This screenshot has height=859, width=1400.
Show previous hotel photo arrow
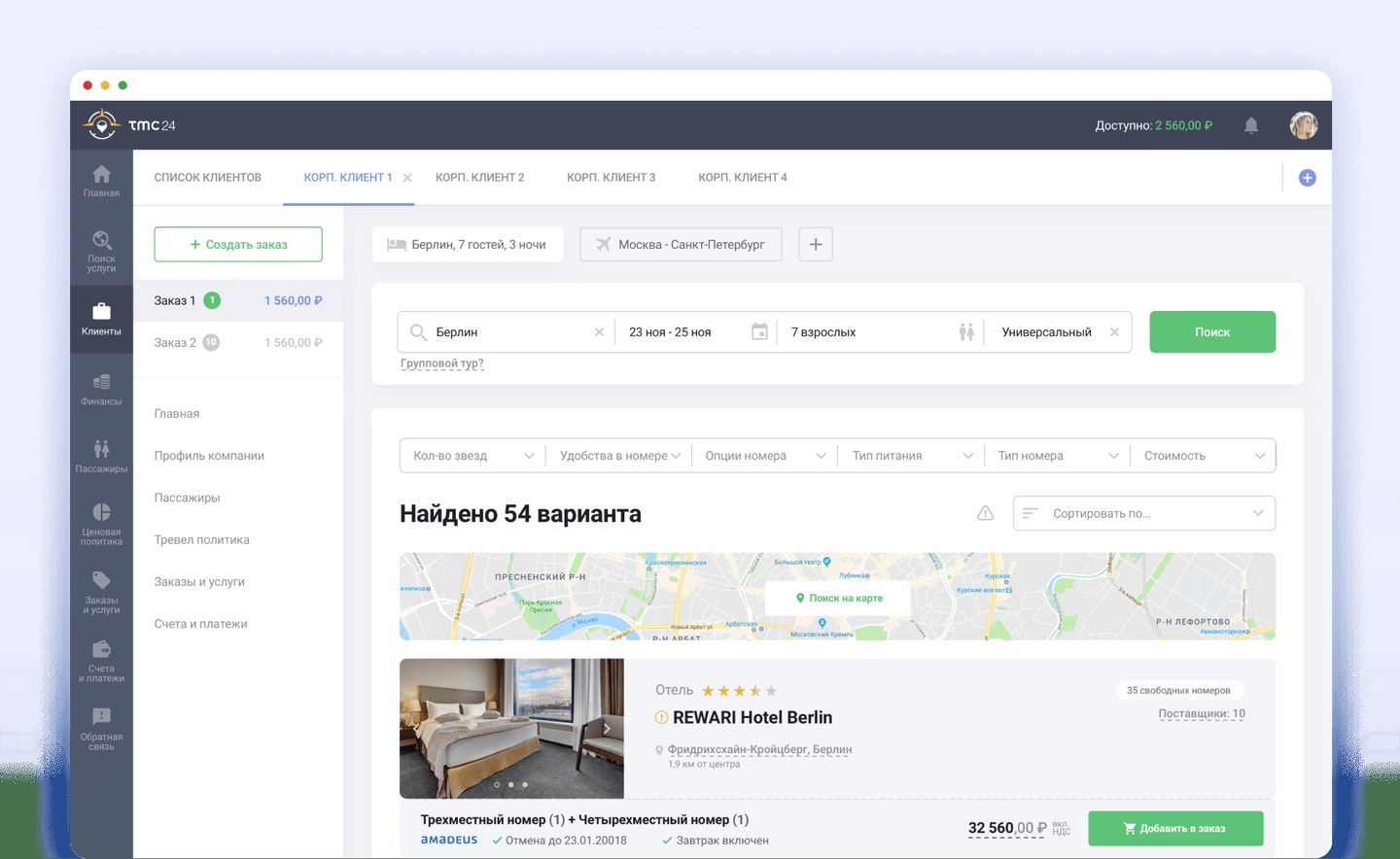416,728
